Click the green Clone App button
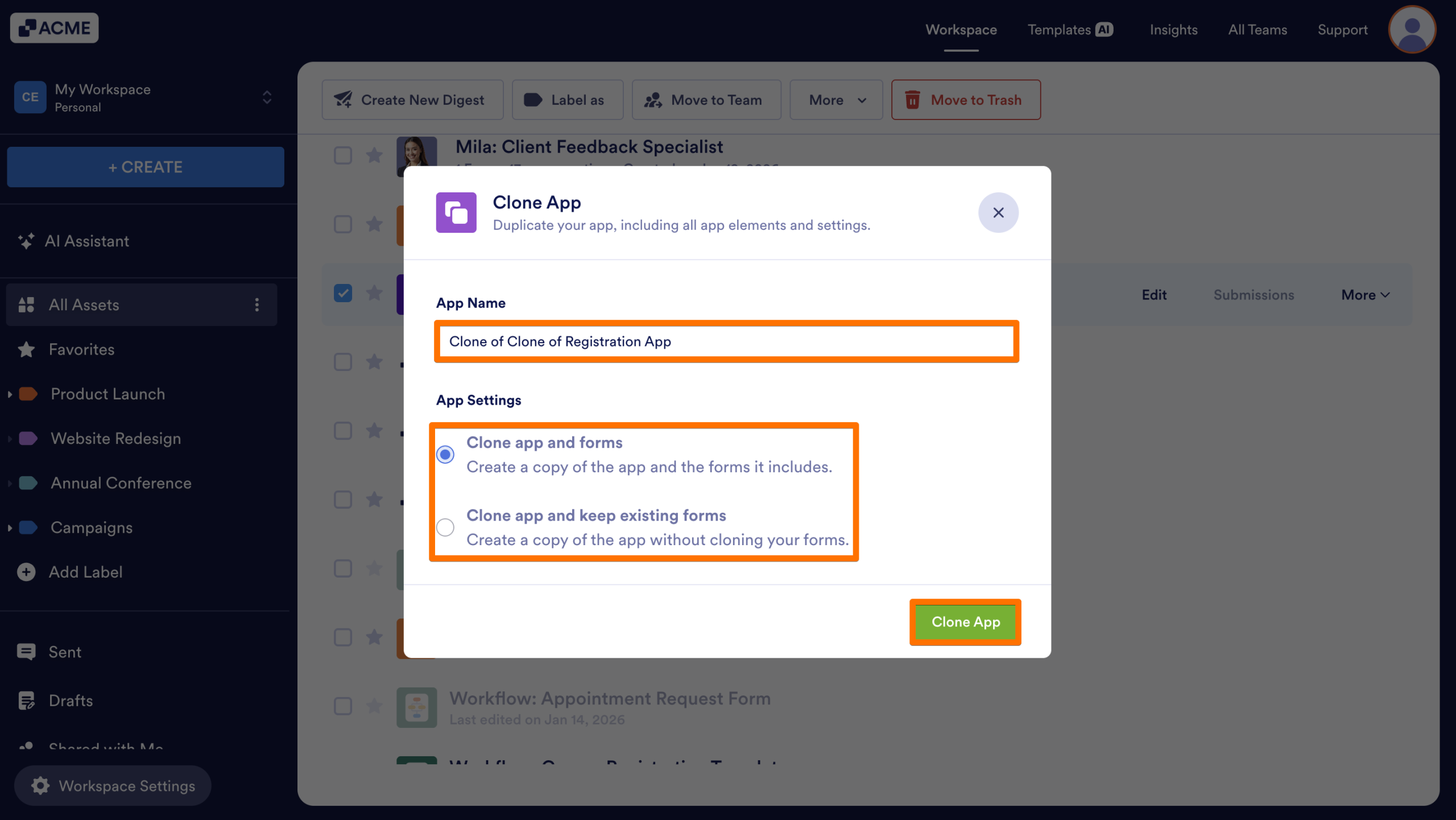The width and height of the screenshot is (1456, 820). [965, 622]
